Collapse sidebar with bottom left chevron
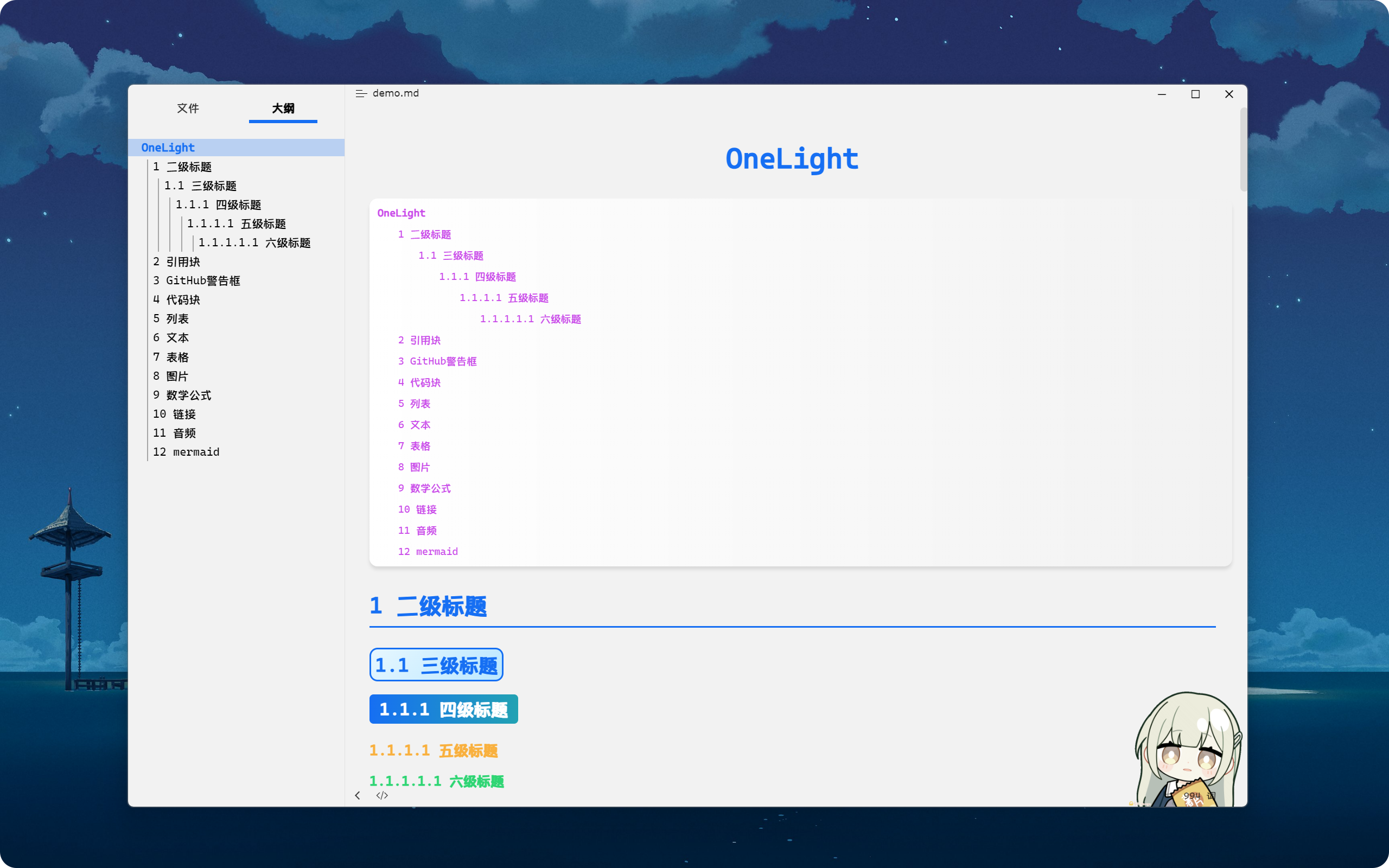The image size is (1389, 868). 358,795
